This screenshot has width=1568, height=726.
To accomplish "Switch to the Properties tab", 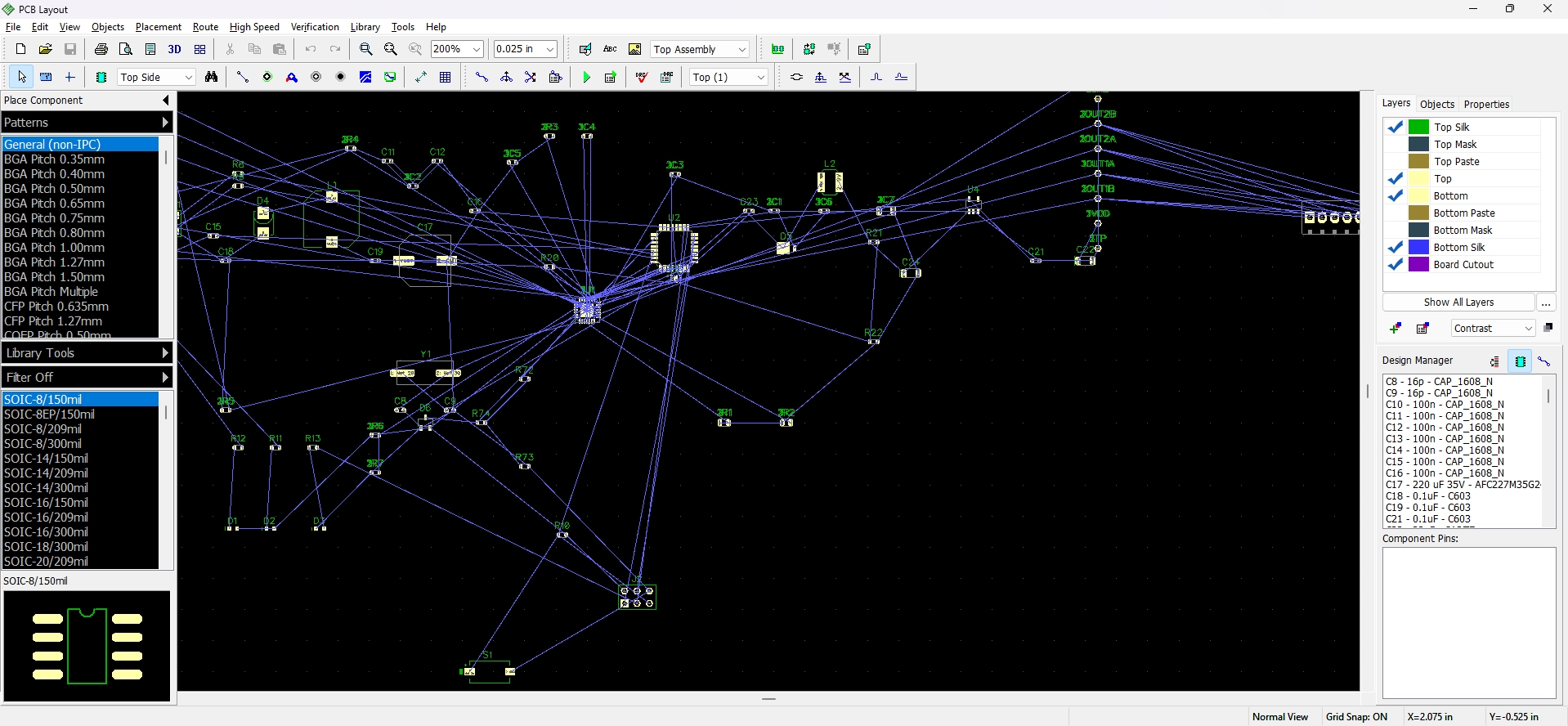I will tap(1486, 104).
